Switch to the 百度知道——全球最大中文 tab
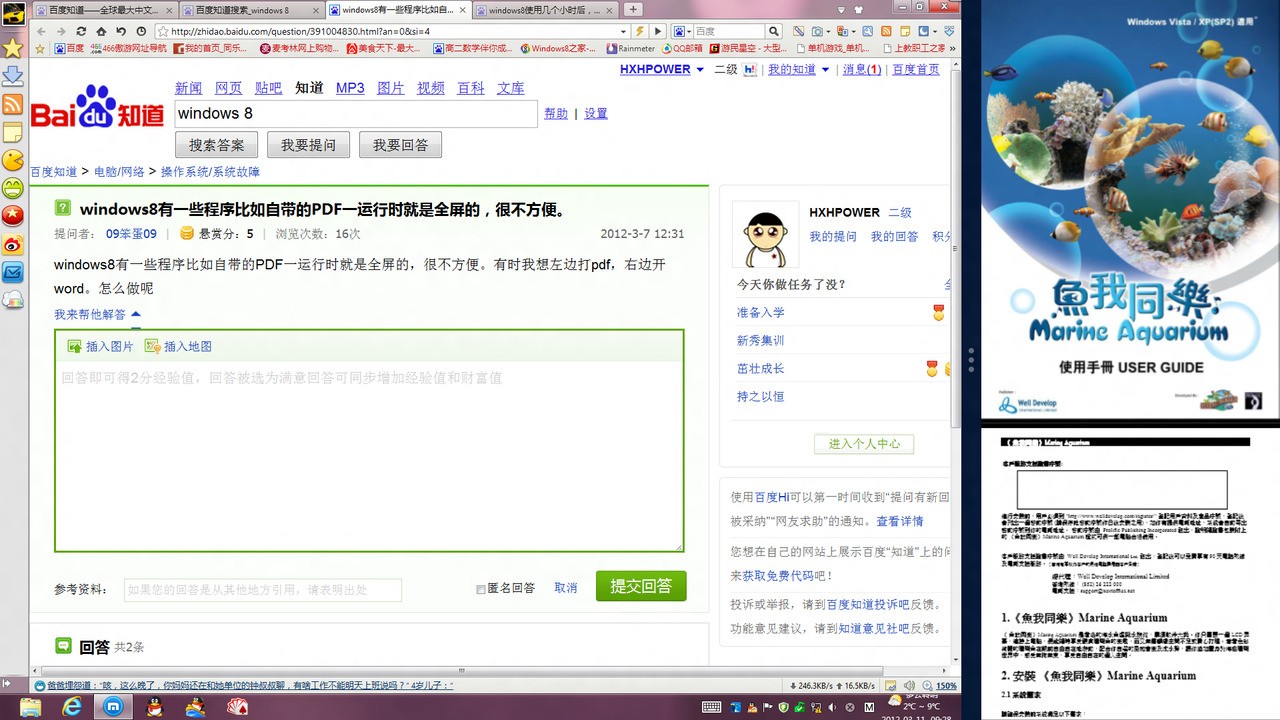1280x720 pixels. pos(105,9)
